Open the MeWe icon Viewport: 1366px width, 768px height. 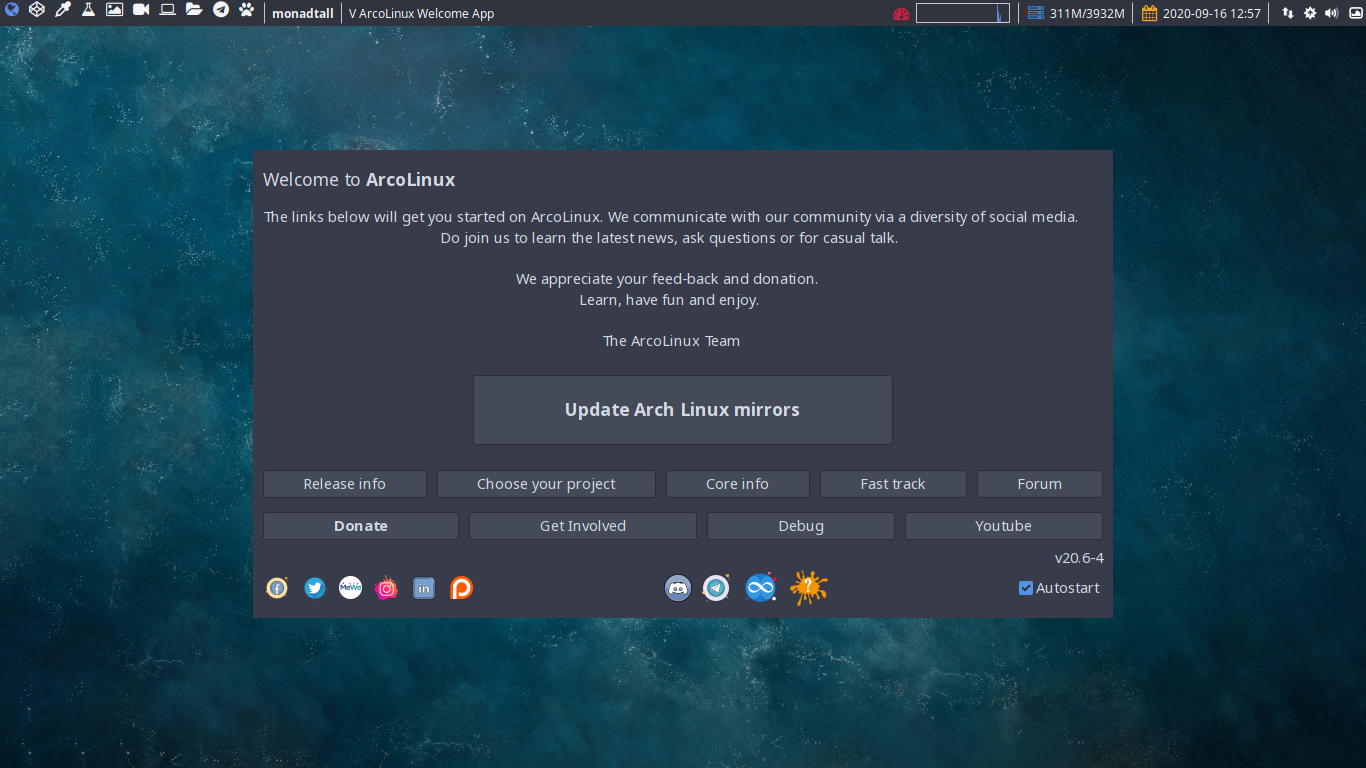click(x=350, y=588)
